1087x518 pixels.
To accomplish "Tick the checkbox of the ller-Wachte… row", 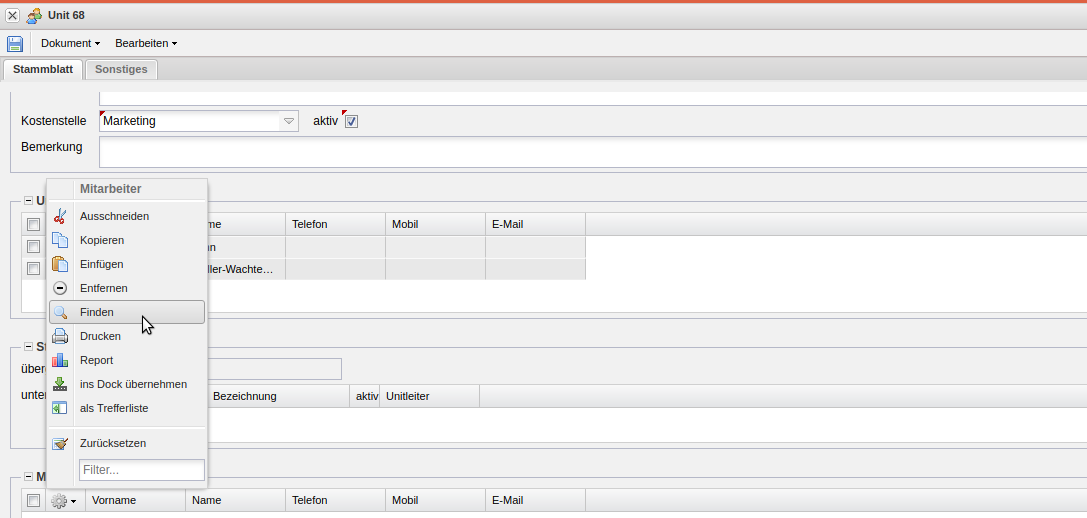I will point(33,269).
